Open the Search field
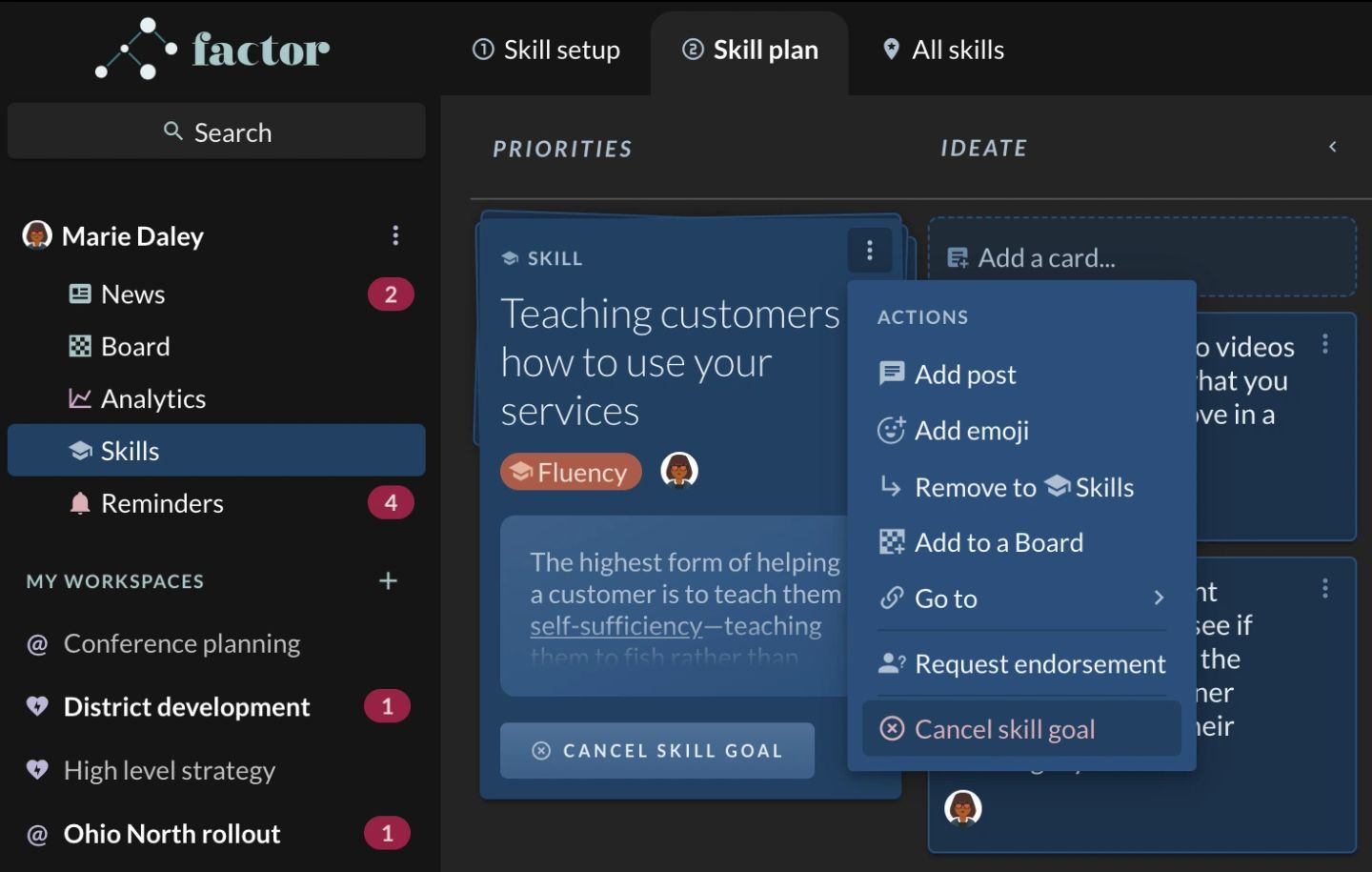1372x872 pixels. click(216, 132)
